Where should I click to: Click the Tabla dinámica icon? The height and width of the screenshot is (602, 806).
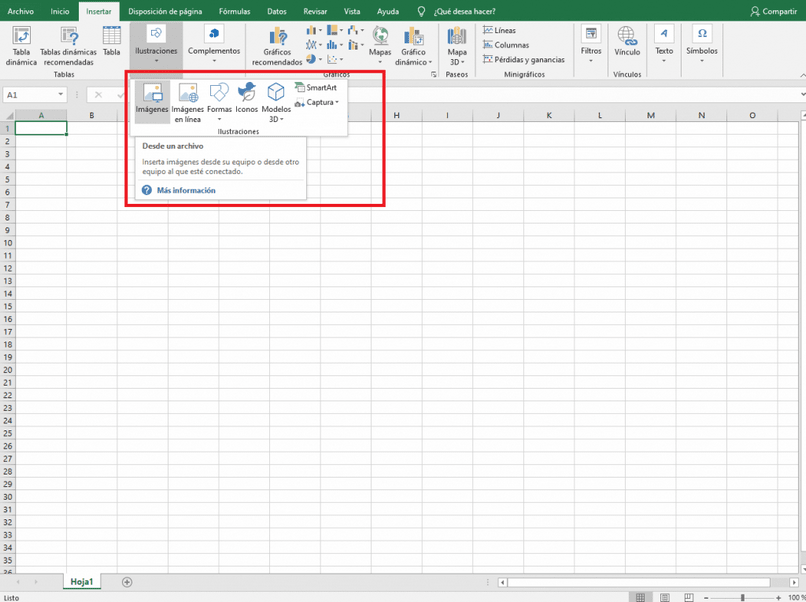[x=21, y=46]
